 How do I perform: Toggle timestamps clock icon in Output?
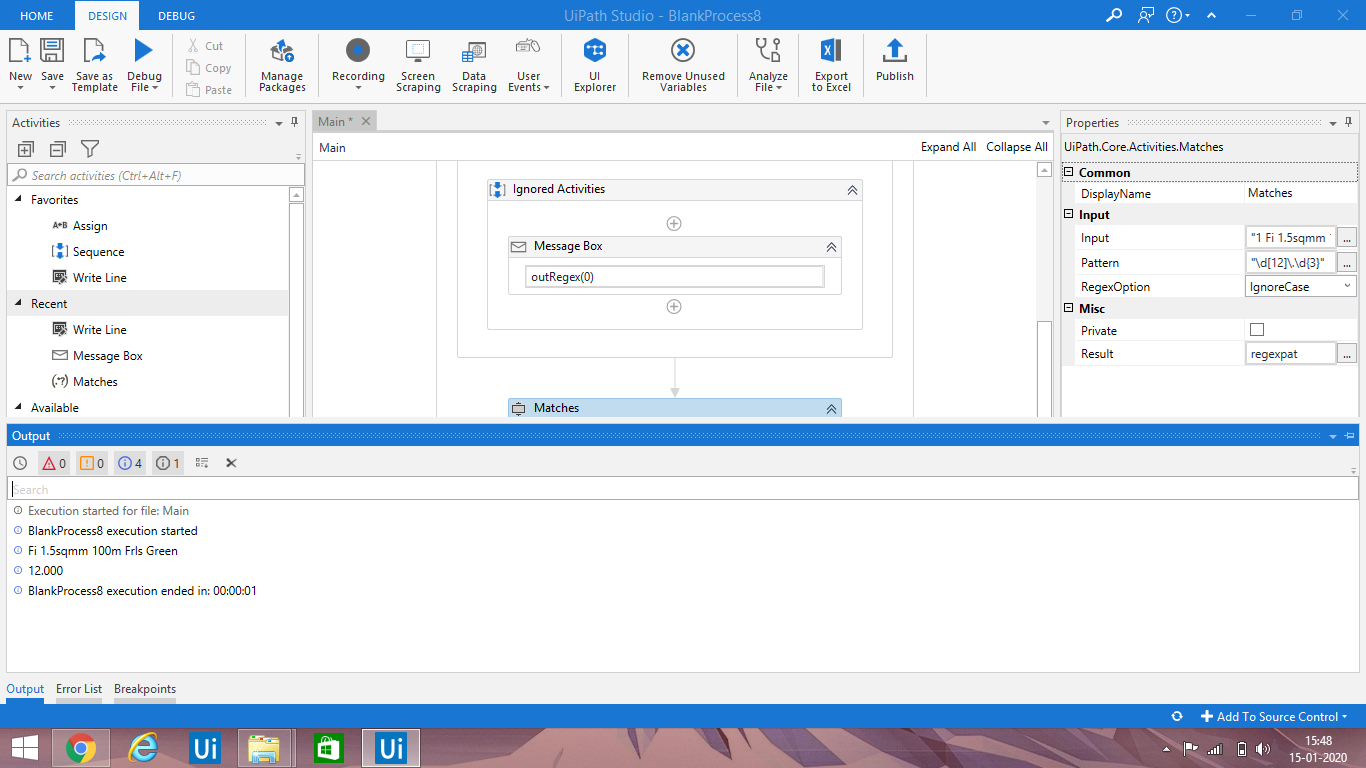[20, 463]
